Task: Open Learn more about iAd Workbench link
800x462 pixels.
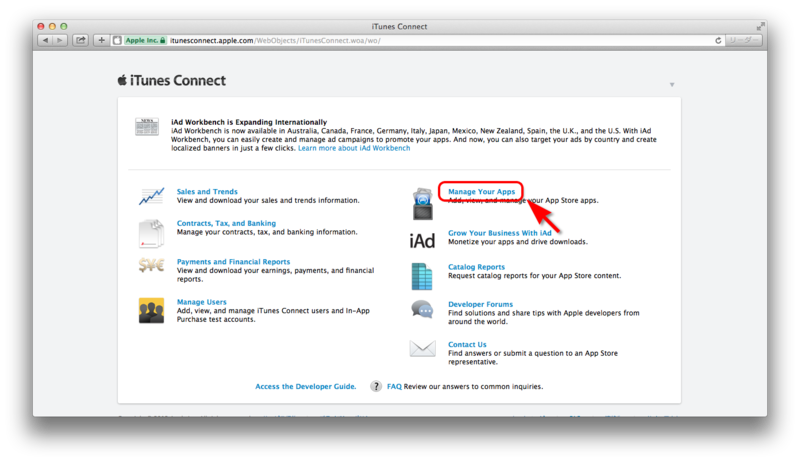Action: [354, 148]
